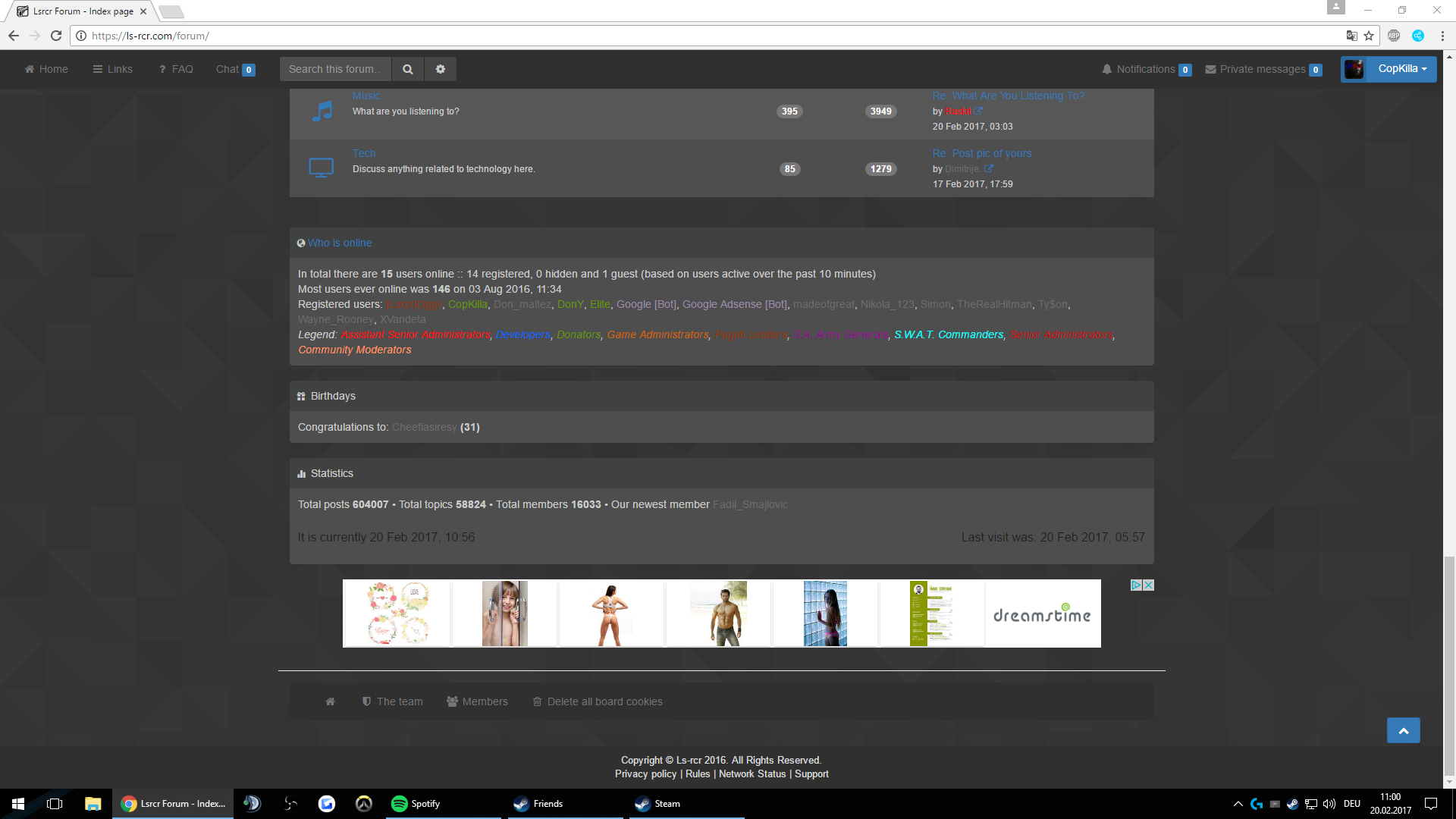
Task: Click Delete all board cookies
Action: tap(598, 701)
